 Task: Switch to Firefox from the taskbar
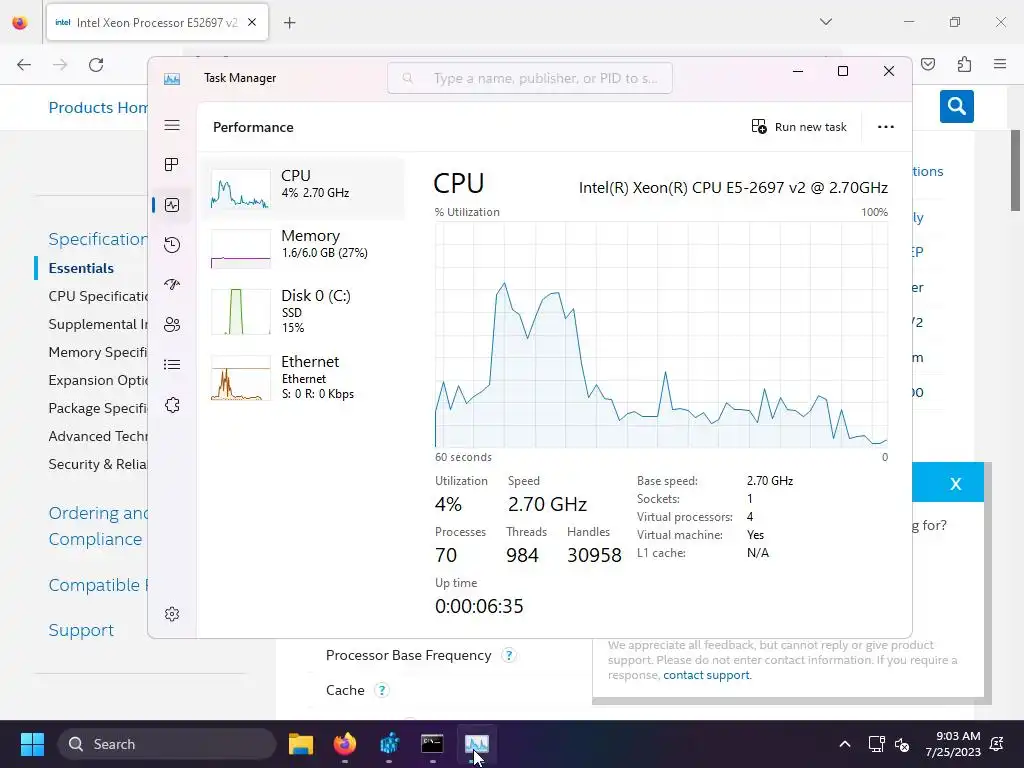click(x=345, y=744)
